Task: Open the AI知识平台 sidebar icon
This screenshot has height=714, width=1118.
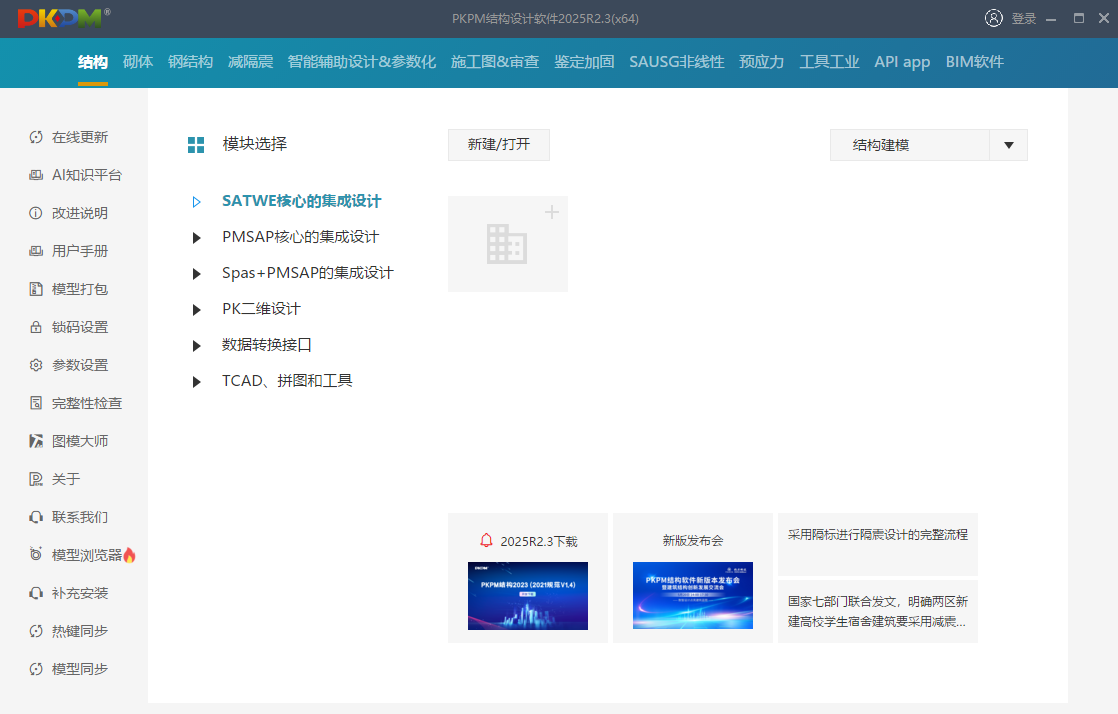Action: pos(36,175)
